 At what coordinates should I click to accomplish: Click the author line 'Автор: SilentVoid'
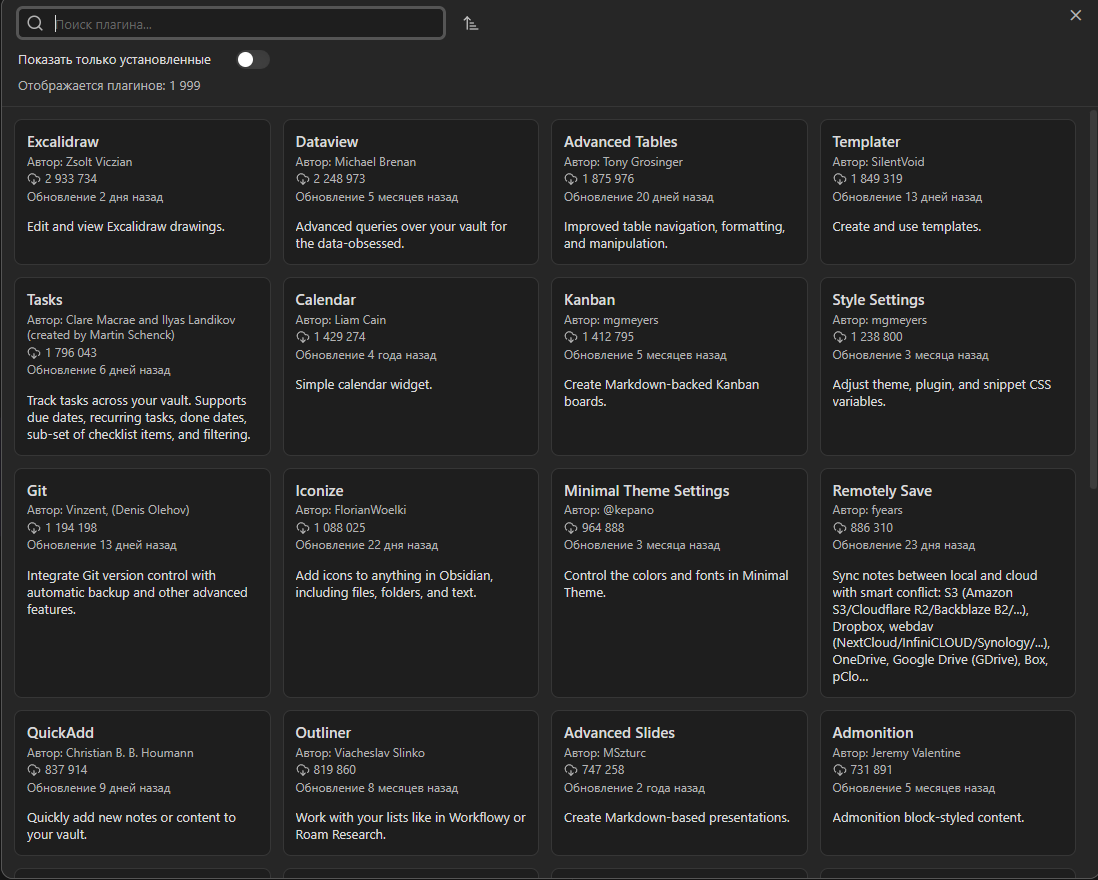[878, 162]
